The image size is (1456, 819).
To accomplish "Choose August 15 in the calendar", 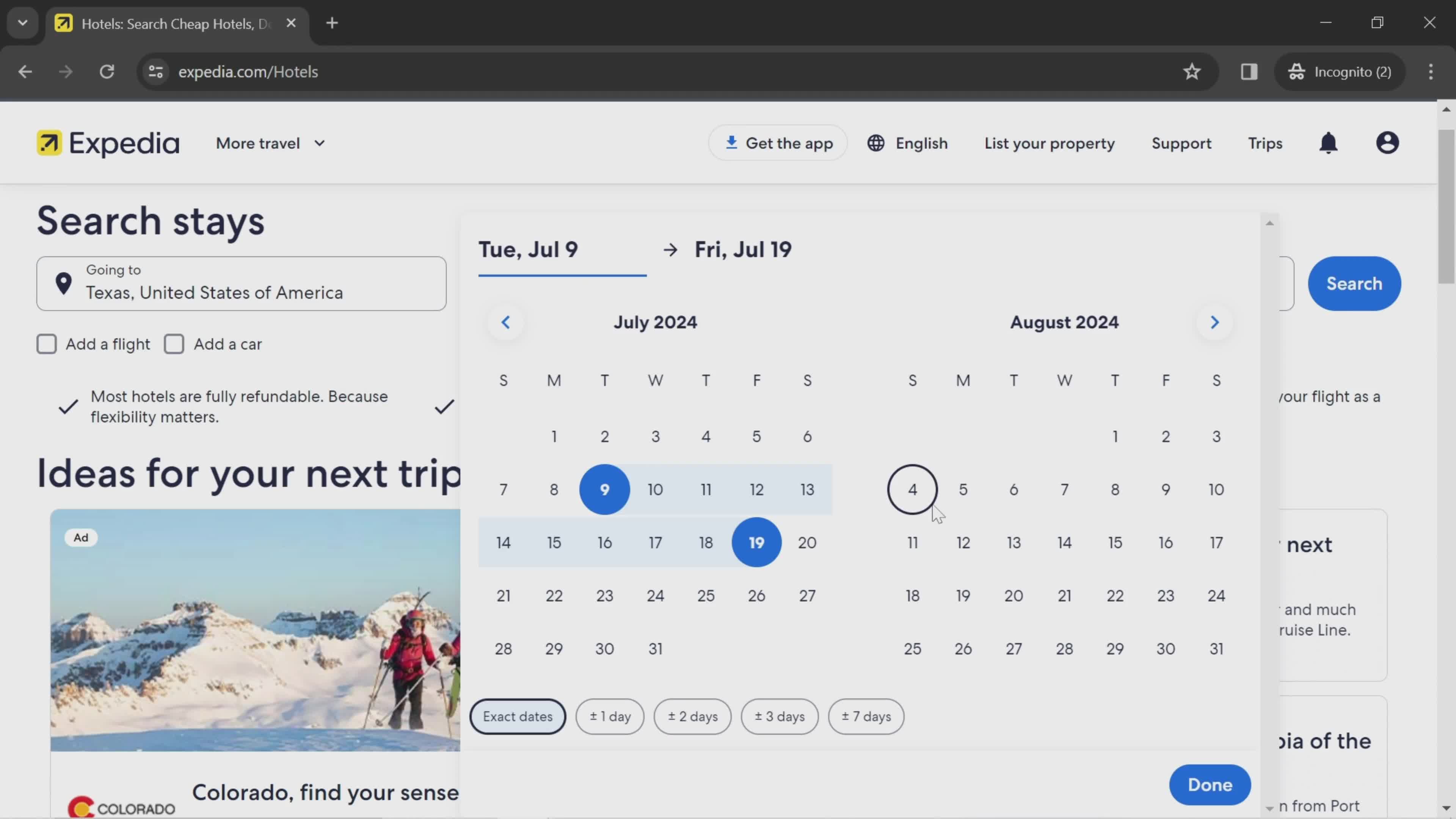I will point(1115,543).
